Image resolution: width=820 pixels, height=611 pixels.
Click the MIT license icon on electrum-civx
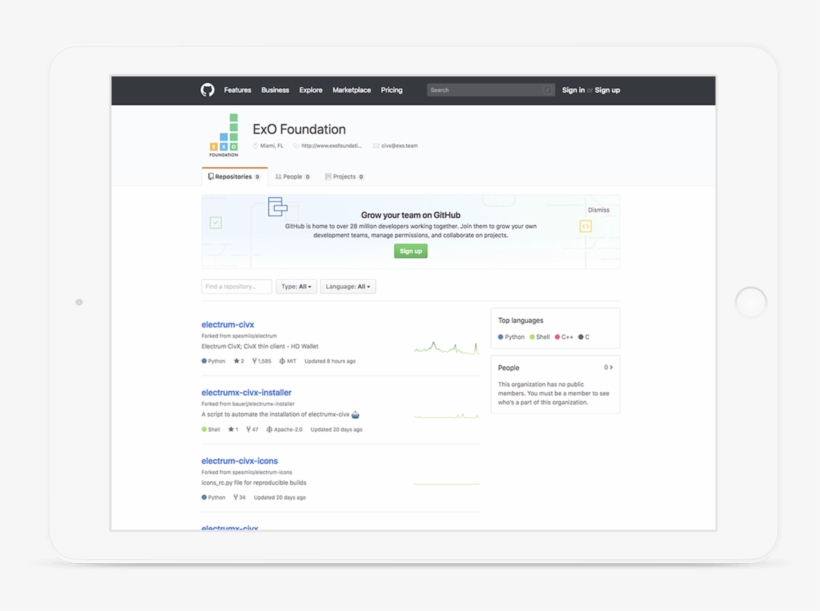pyautogui.click(x=282, y=361)
